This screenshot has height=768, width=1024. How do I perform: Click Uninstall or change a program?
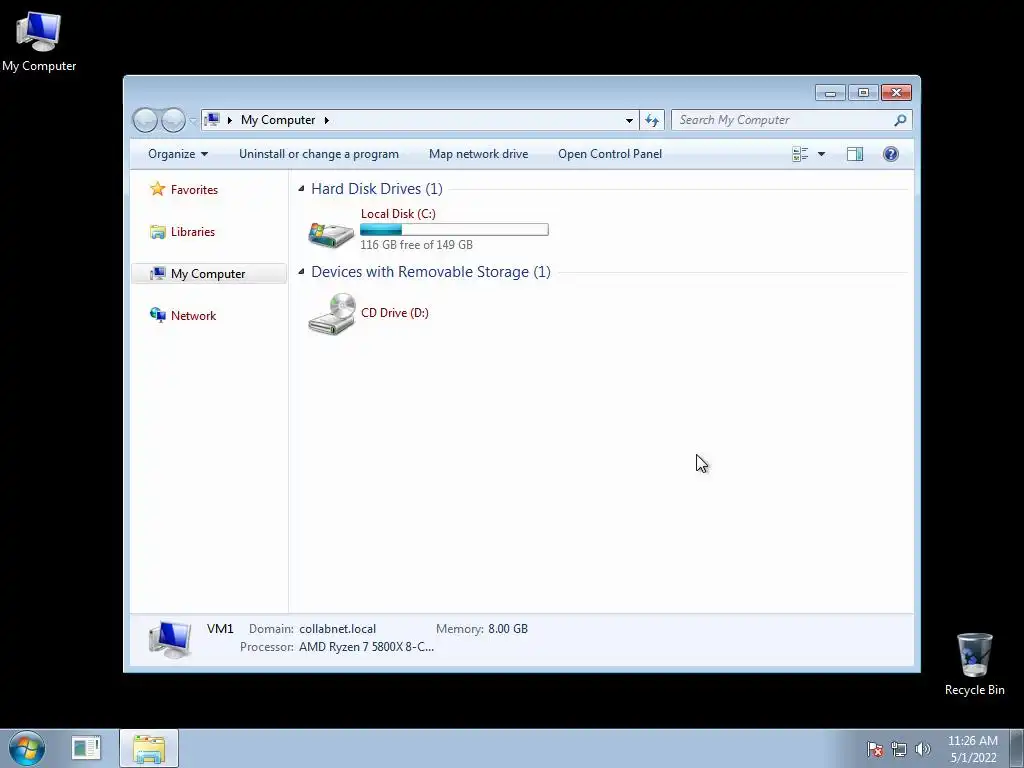pyautogui.click(x=319, y=154)
